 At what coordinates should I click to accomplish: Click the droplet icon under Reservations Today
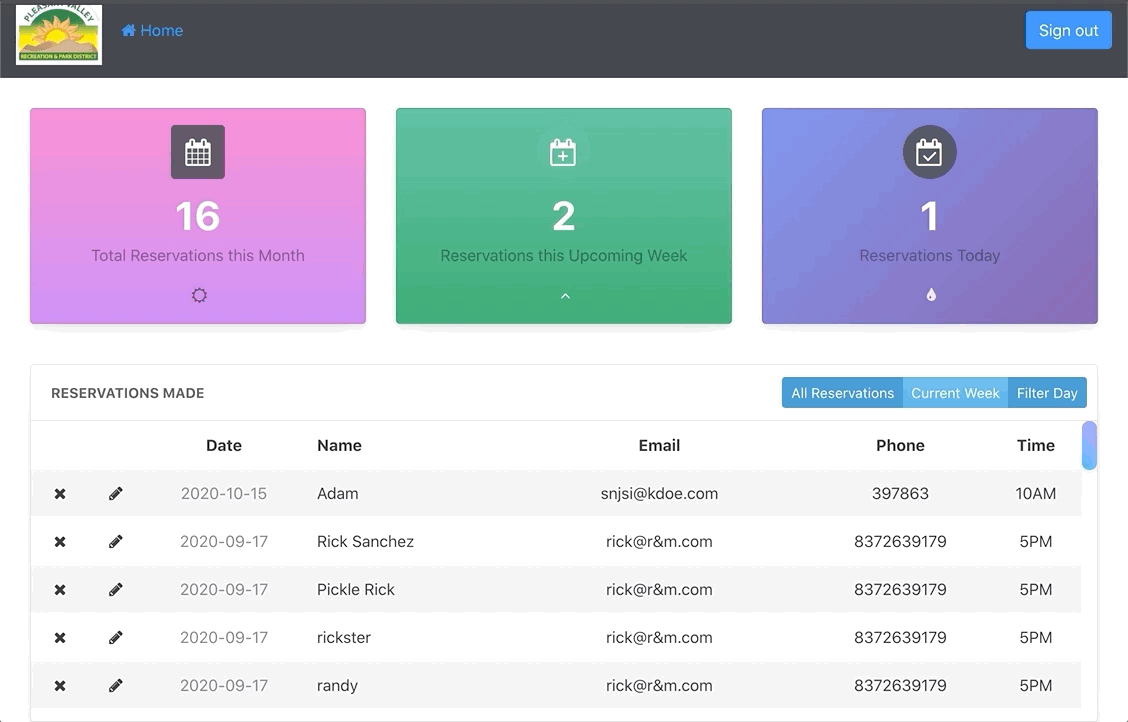(x=931, y=295)
